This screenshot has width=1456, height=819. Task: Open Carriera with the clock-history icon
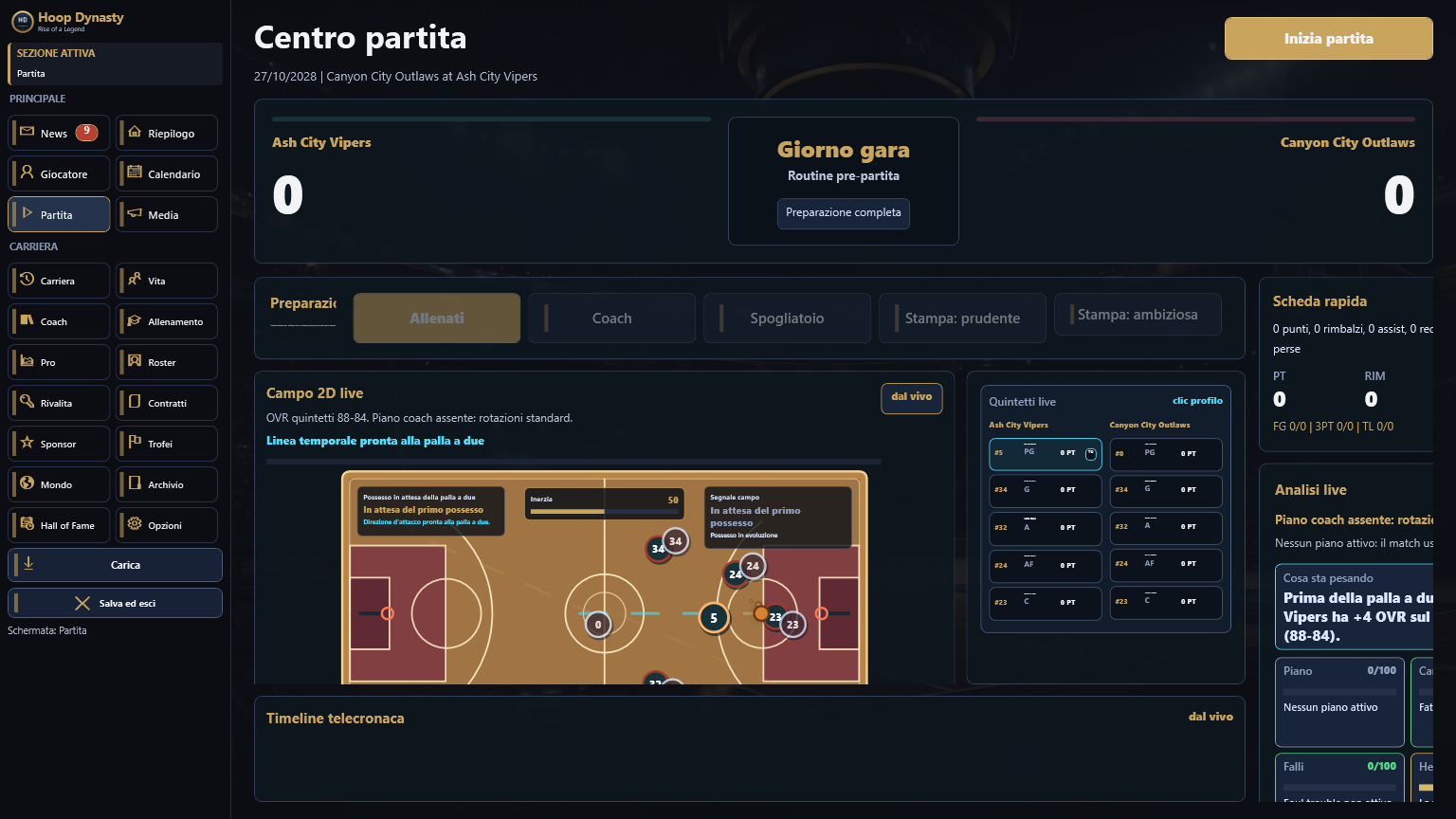click(x=27, y=280)
